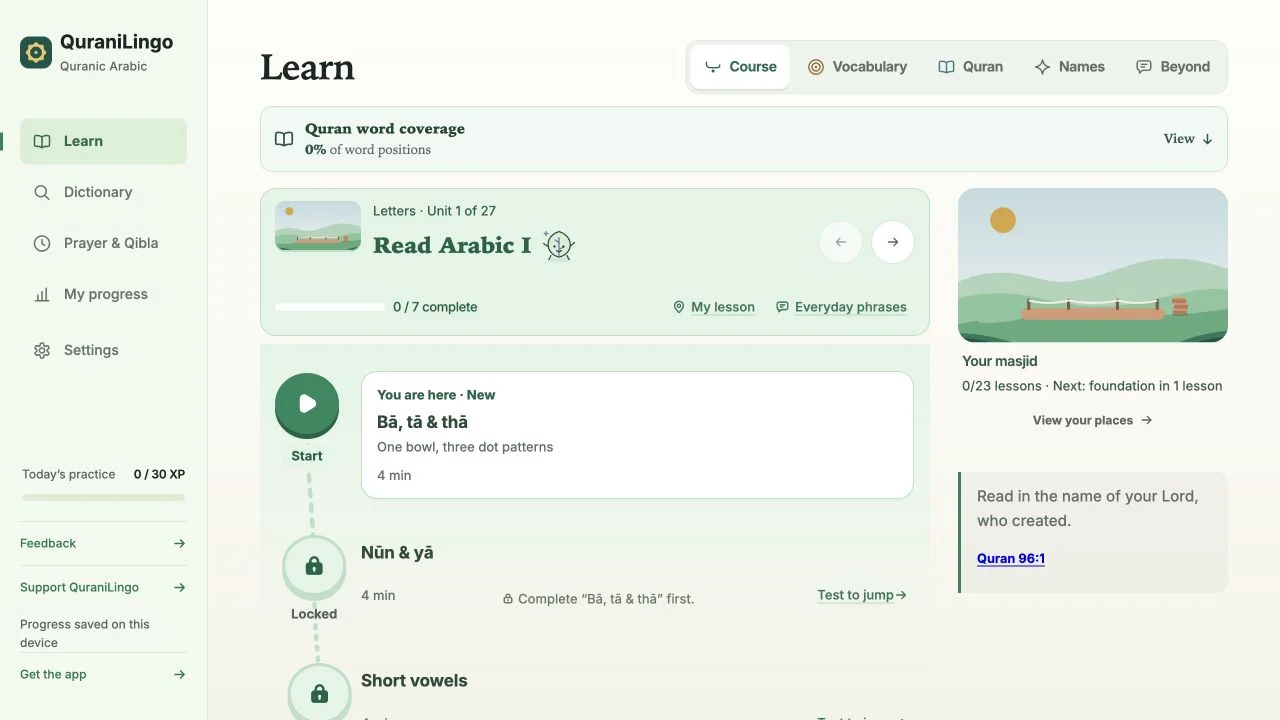
Task: Click the leaf mascot beside Read Arabic I
Action: coord(559,245)
